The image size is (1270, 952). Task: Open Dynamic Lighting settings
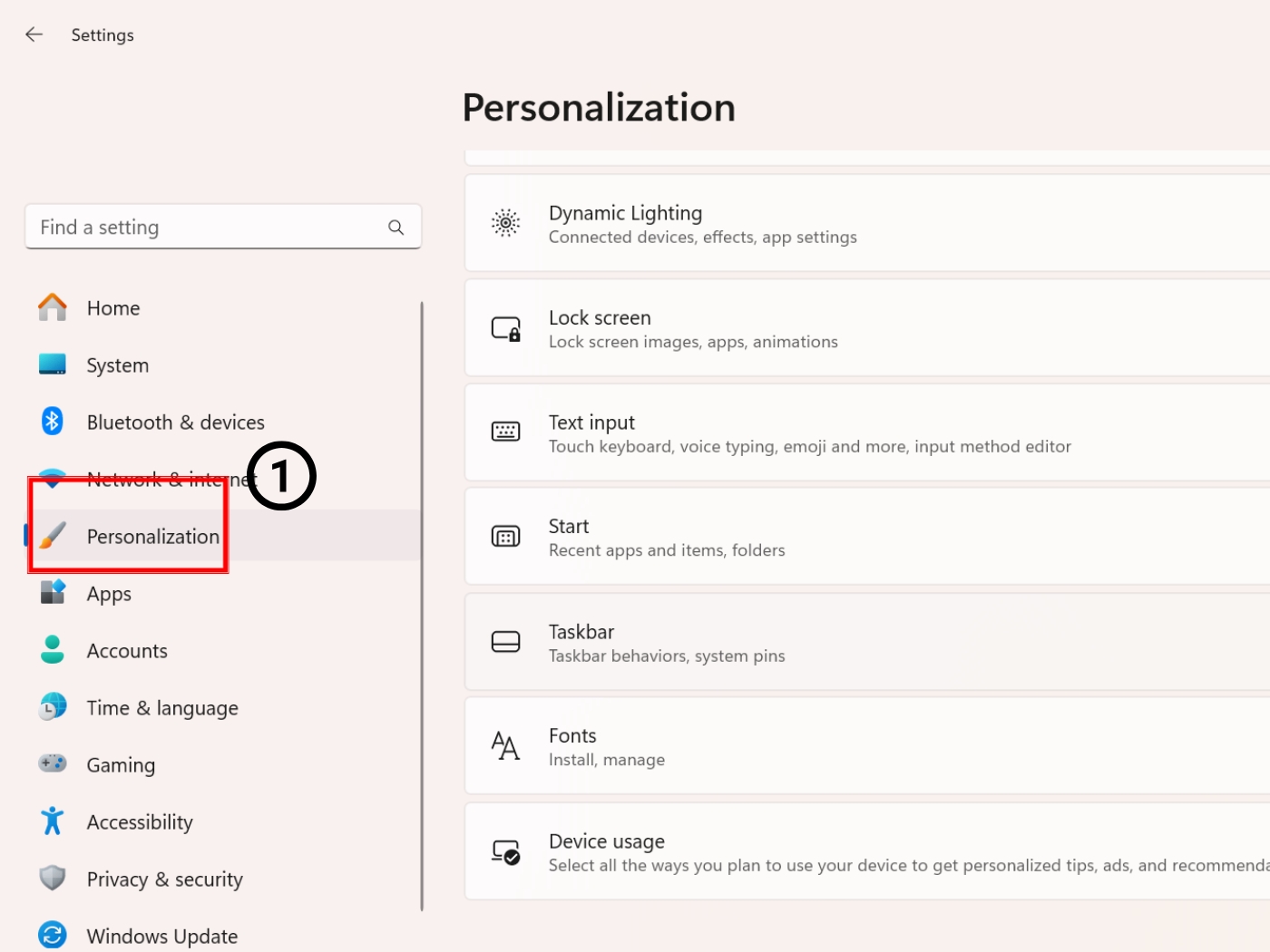tap(867, 223)
